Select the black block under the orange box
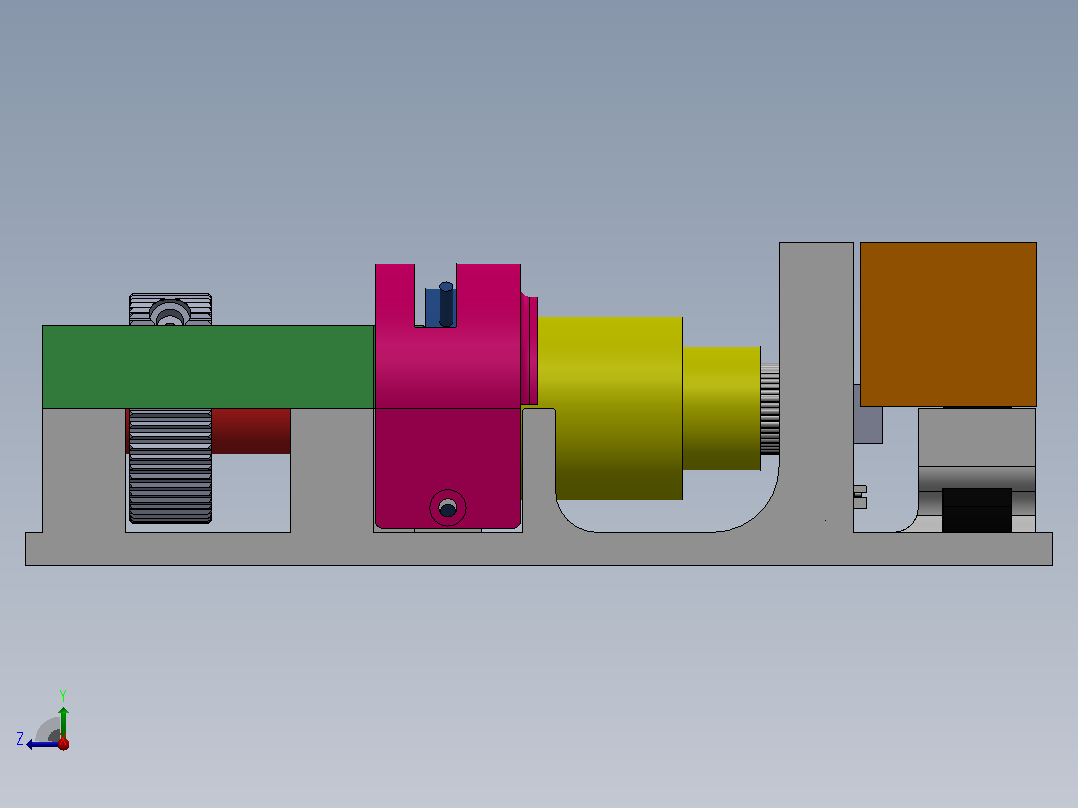Screen dimensions: 1078x808 tap(976, 510)
